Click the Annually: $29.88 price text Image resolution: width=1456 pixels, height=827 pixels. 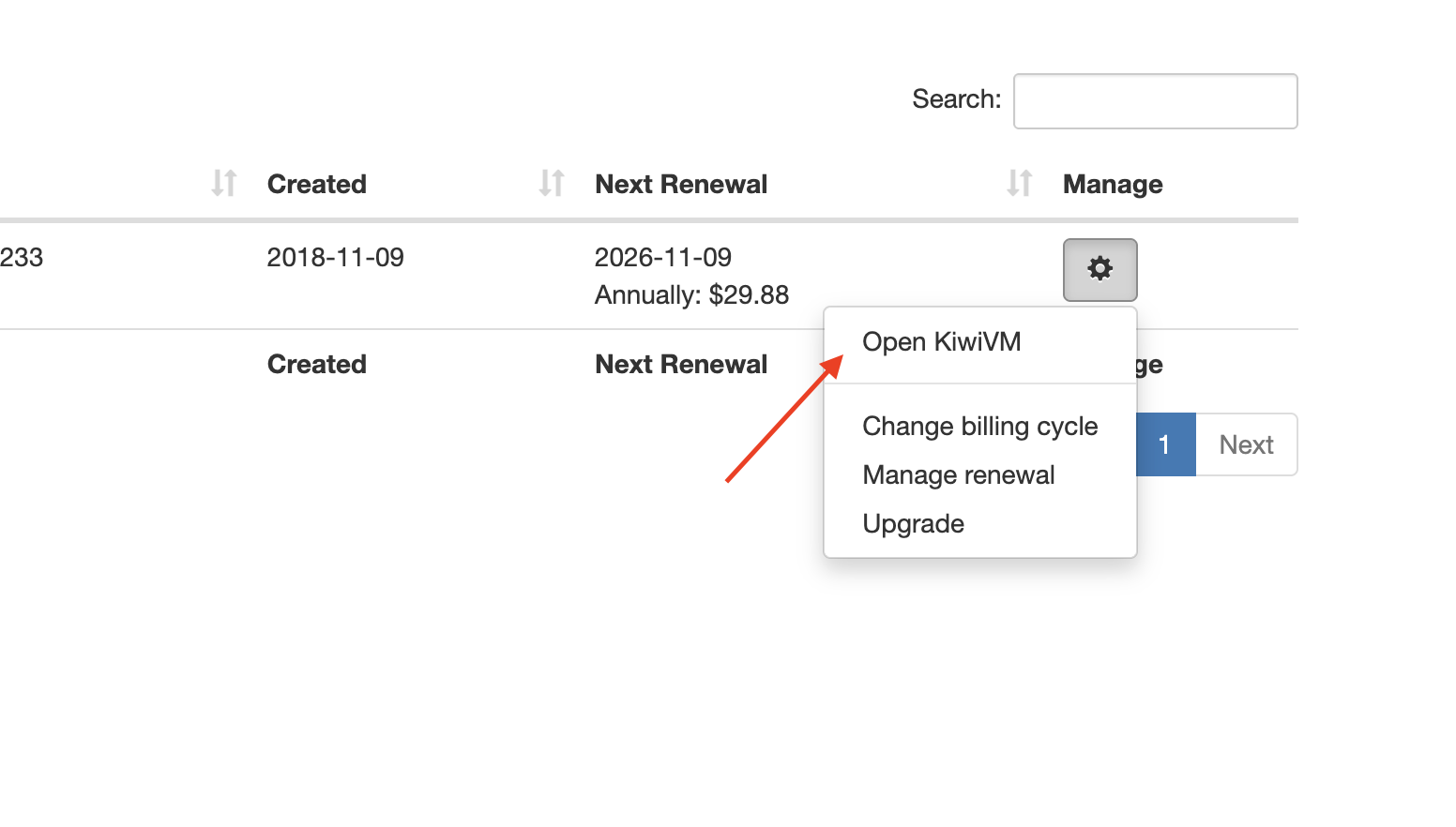[691, 295]
